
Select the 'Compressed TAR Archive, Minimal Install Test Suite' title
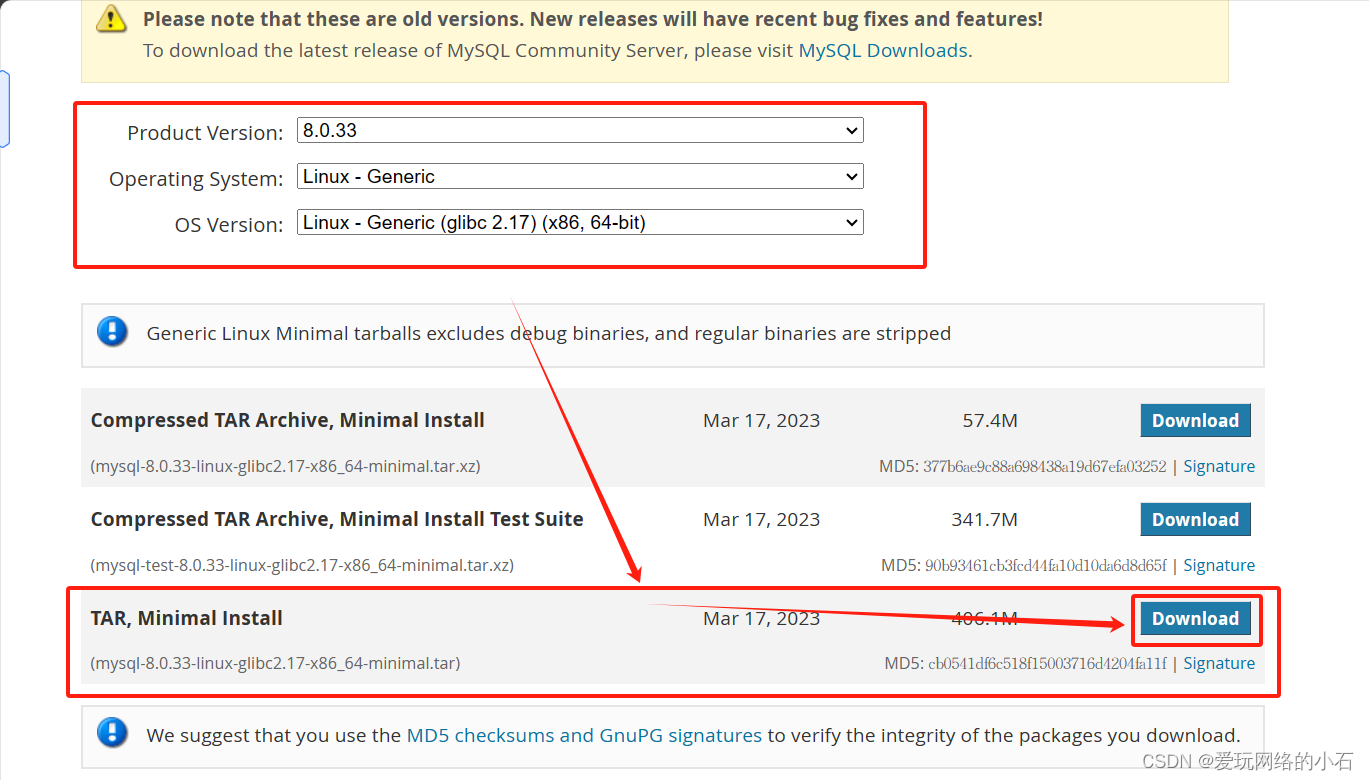[x=337, y=520]
